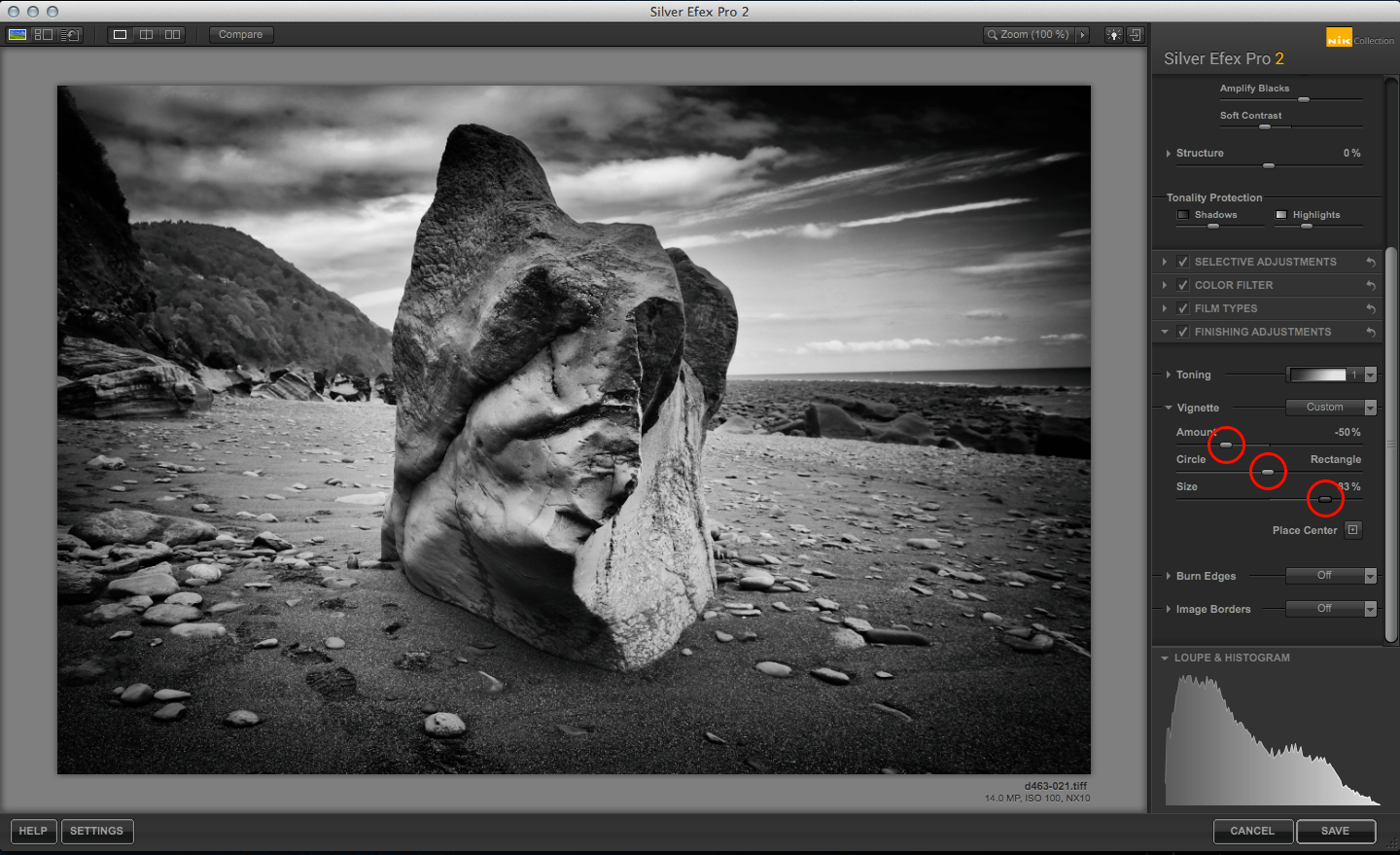The width and height of the screenshot is (1400, 855).
Task: Hide the right control panel icon
Action: click(1135, 34)
